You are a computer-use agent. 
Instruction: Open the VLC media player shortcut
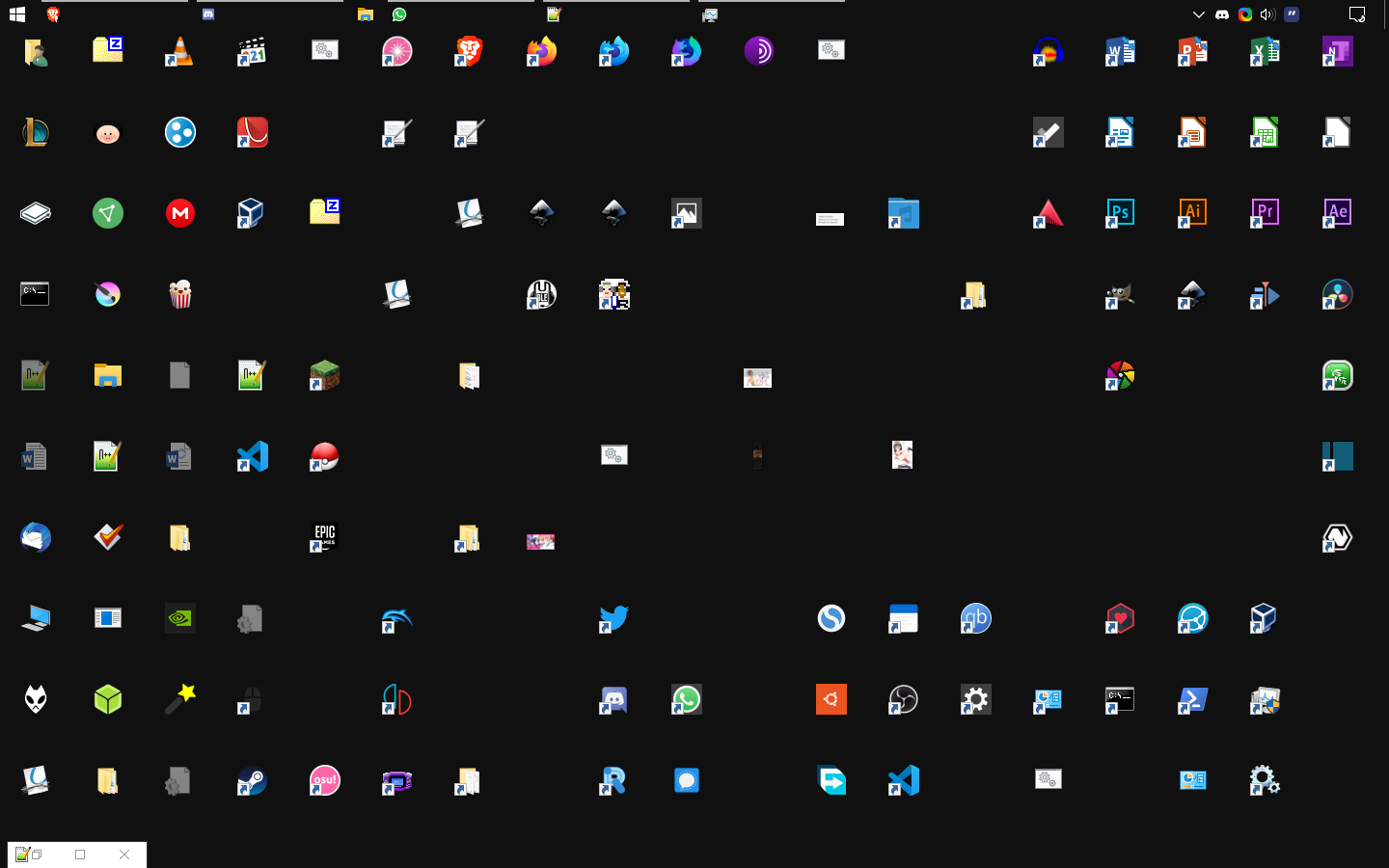tap(179, 51)
